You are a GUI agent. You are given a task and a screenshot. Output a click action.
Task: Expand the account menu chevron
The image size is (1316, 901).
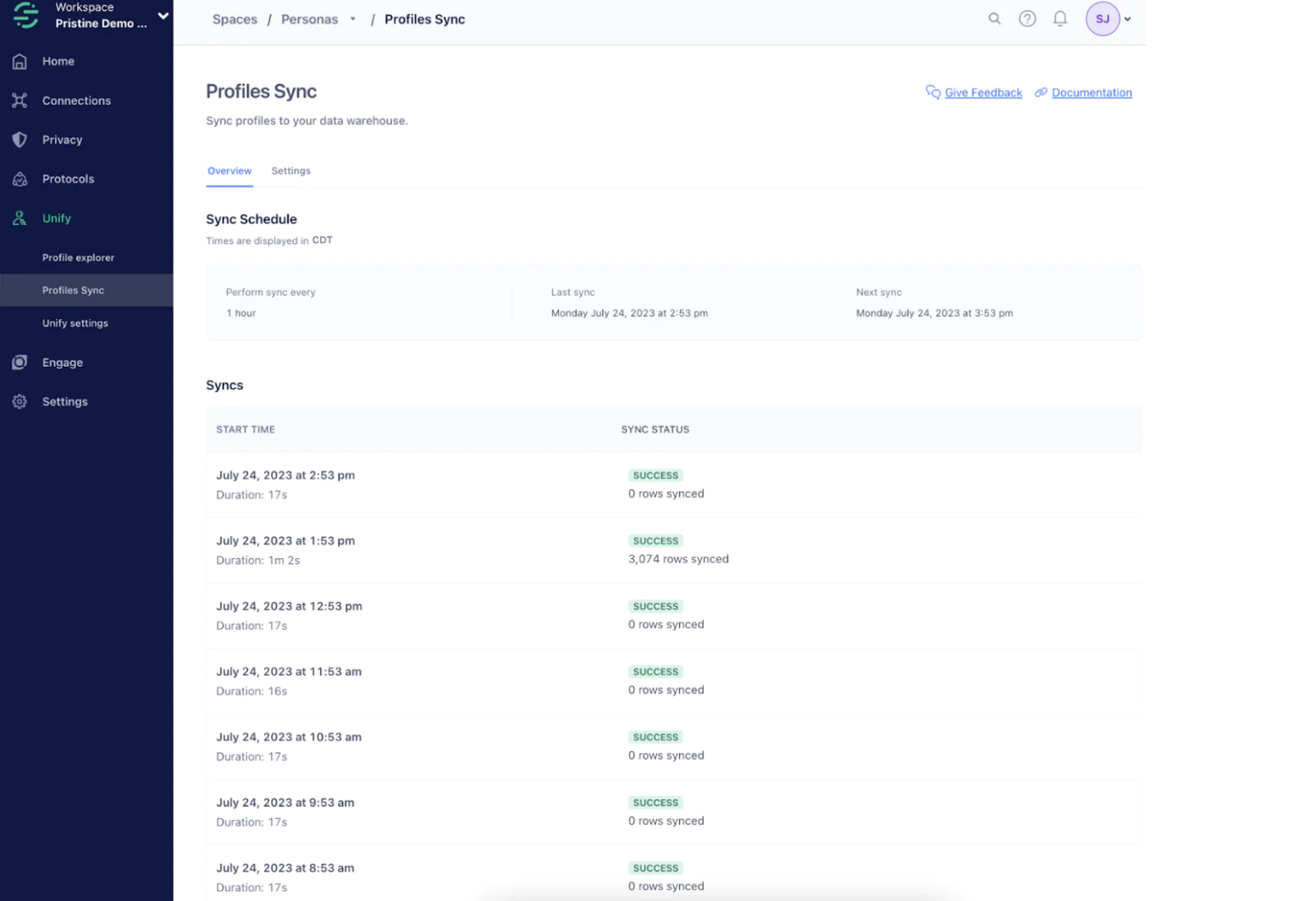1127,18
